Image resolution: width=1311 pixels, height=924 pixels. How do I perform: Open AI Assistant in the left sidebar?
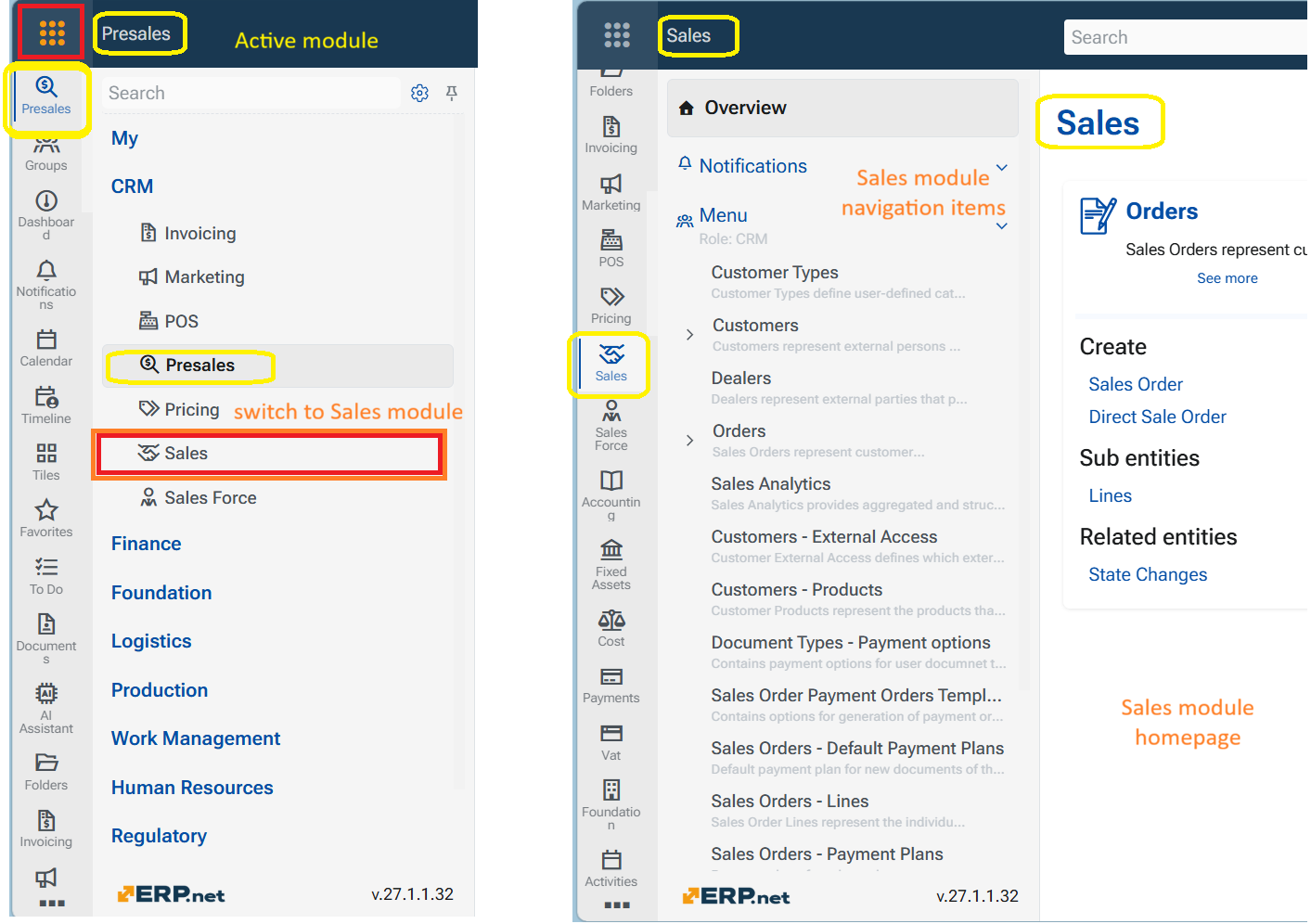tap(46, 709)
